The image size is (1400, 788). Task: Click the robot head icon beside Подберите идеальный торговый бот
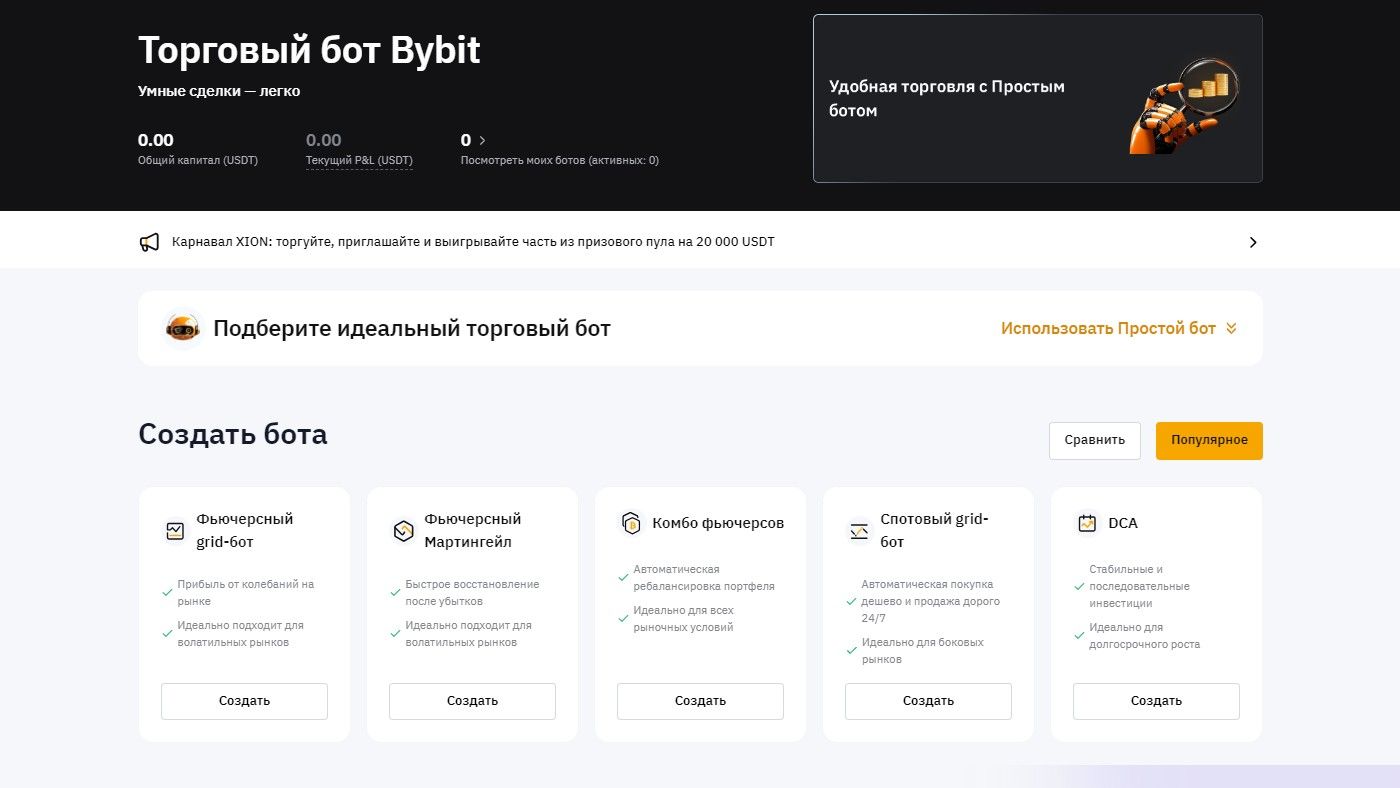tap(182, 328)
